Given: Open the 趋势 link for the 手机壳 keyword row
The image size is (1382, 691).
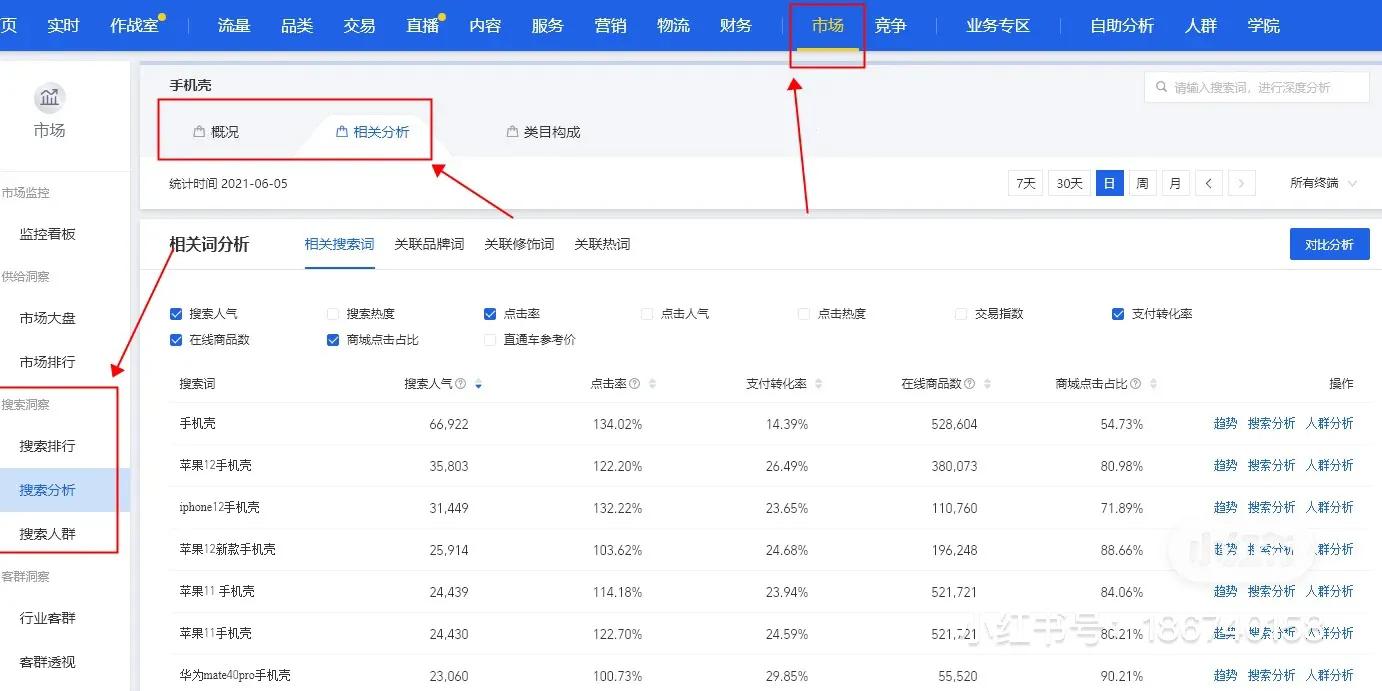Looking at the screenshot, I should pyautogui.click(x=1225, y=423).
